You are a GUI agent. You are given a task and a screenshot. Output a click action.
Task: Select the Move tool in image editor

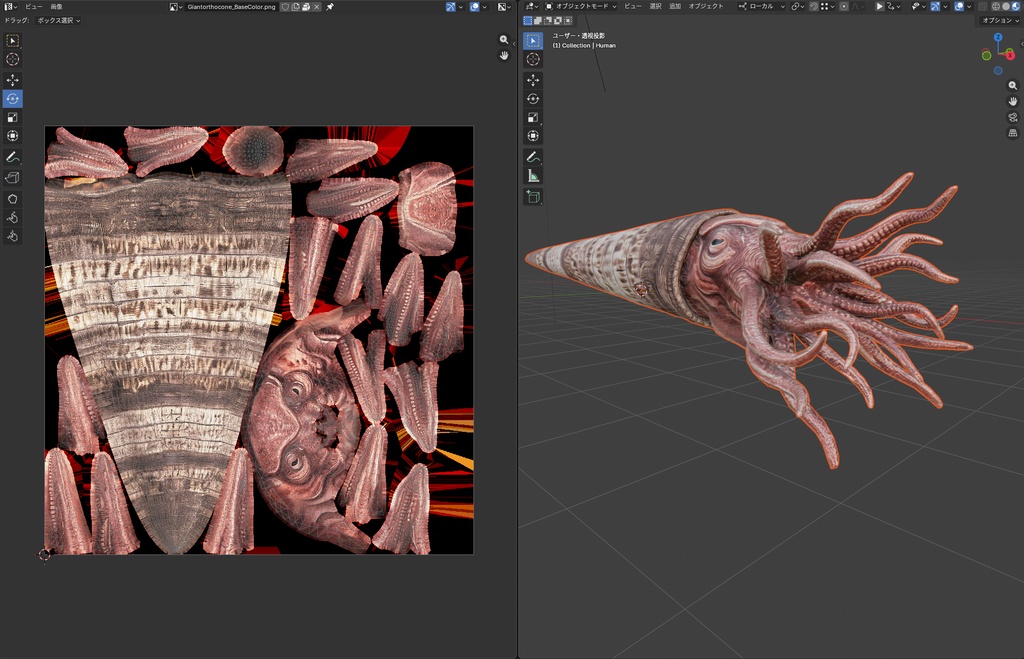click(x=12, y=80)
